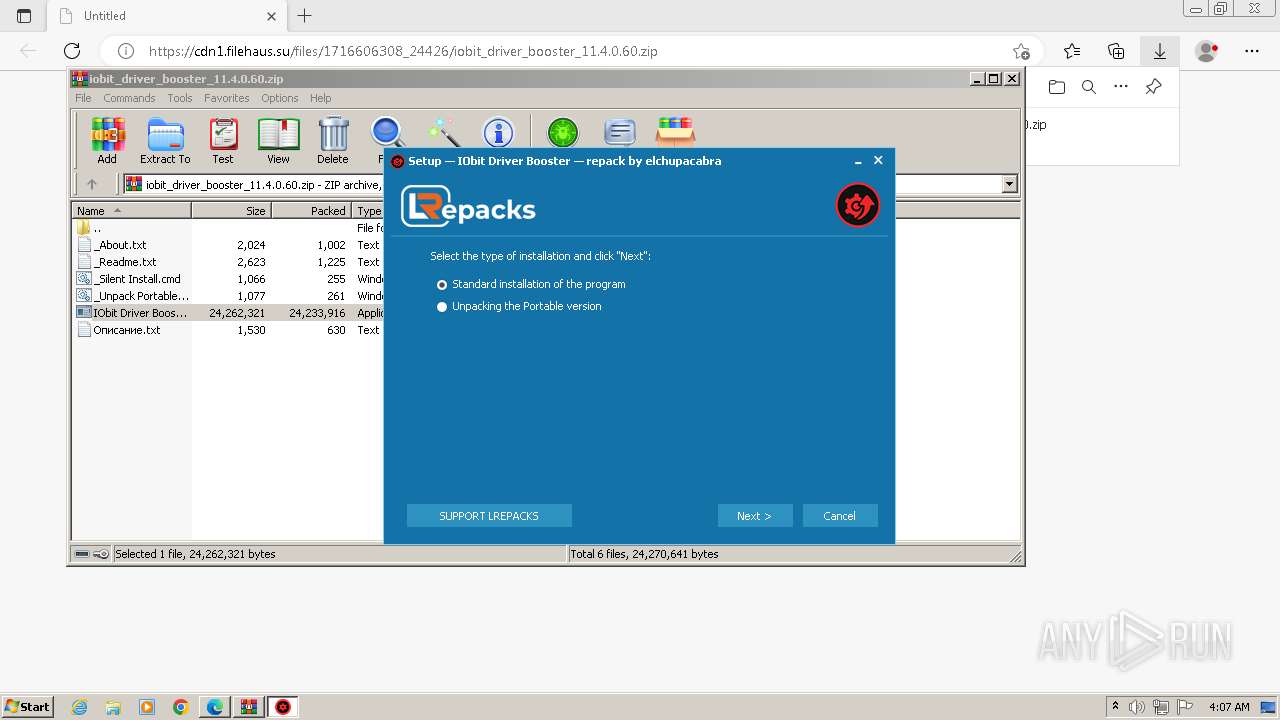Open browser profile avatar
The height and width of the screenshot is (720, 1280).
[1207, 51]
